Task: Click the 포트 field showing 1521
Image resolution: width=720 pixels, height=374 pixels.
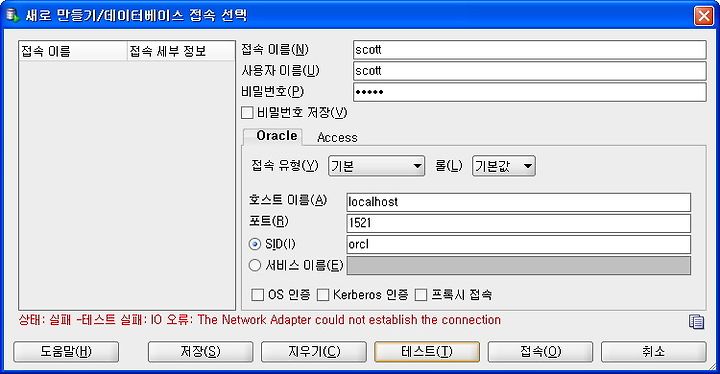Action: [518, 223]
